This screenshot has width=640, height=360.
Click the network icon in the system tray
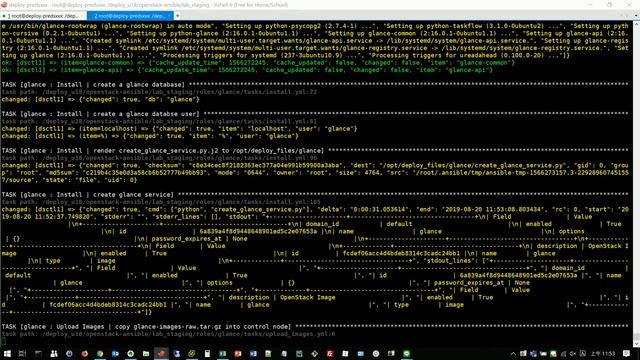[x=563, y=353]
